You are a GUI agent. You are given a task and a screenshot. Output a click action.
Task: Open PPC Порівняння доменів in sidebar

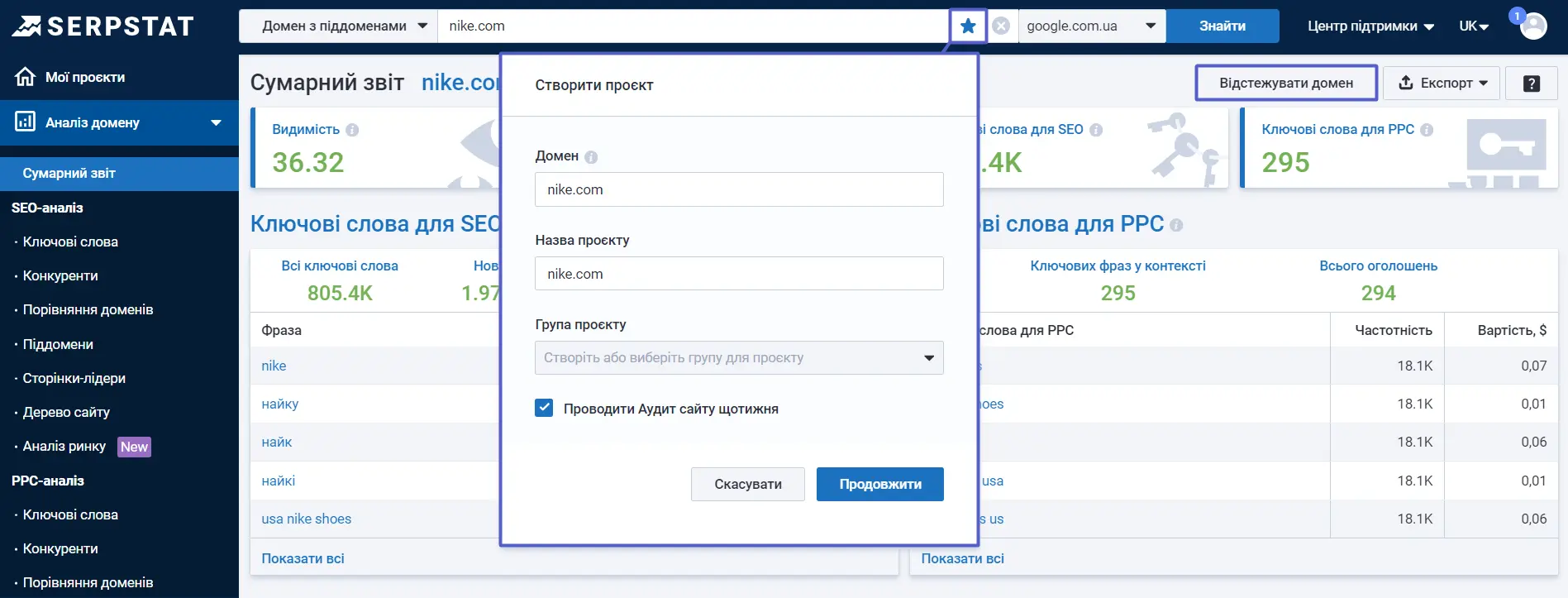pos(88,583)
